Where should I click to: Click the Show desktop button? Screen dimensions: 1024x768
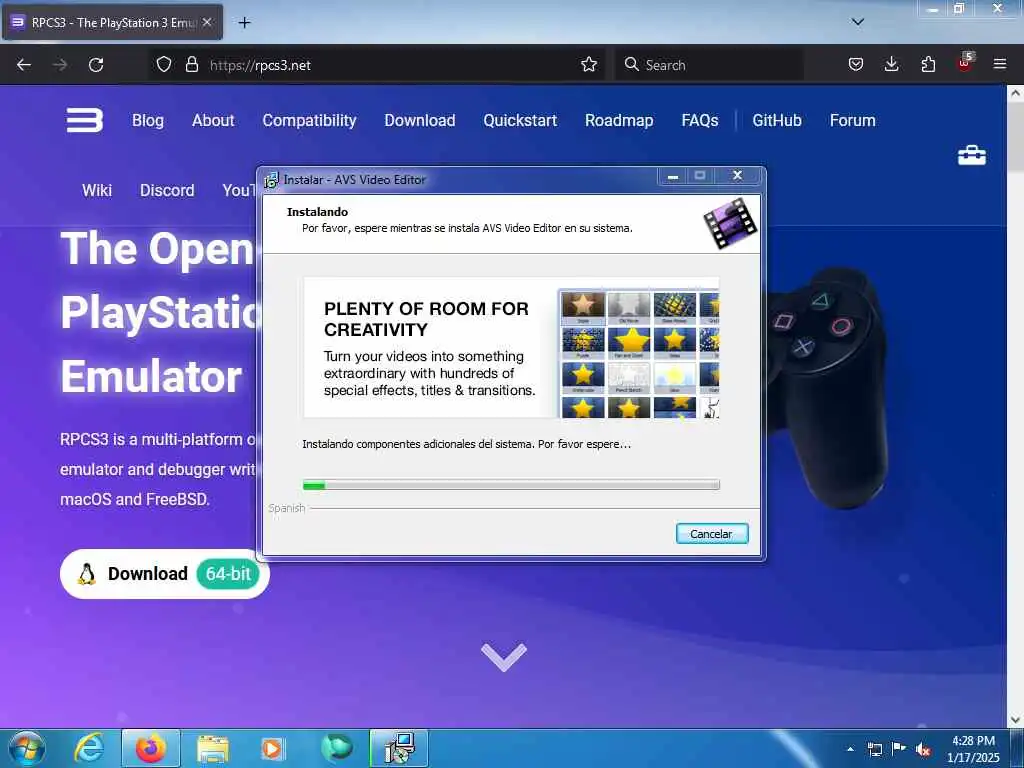[x=1017, y=748]
